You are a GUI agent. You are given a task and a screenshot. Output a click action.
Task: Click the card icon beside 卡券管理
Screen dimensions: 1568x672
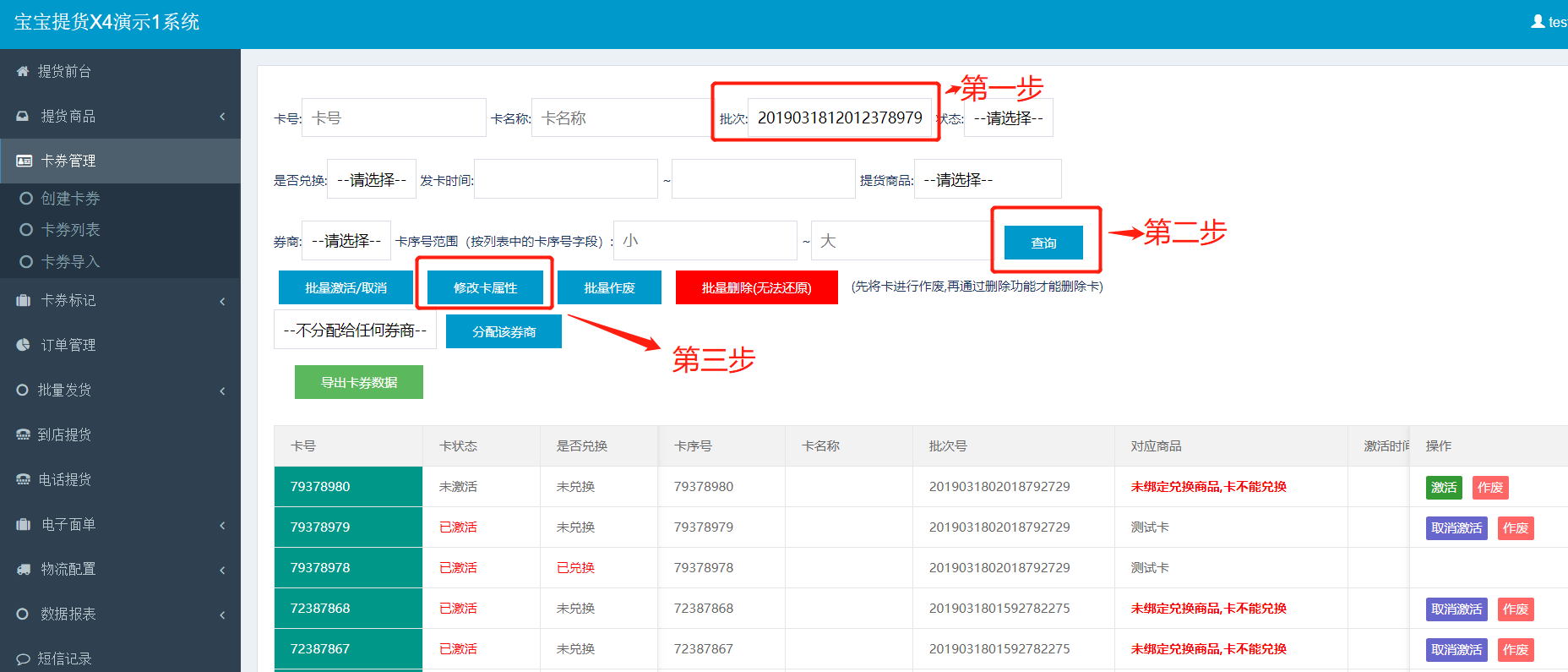[24, 161]
